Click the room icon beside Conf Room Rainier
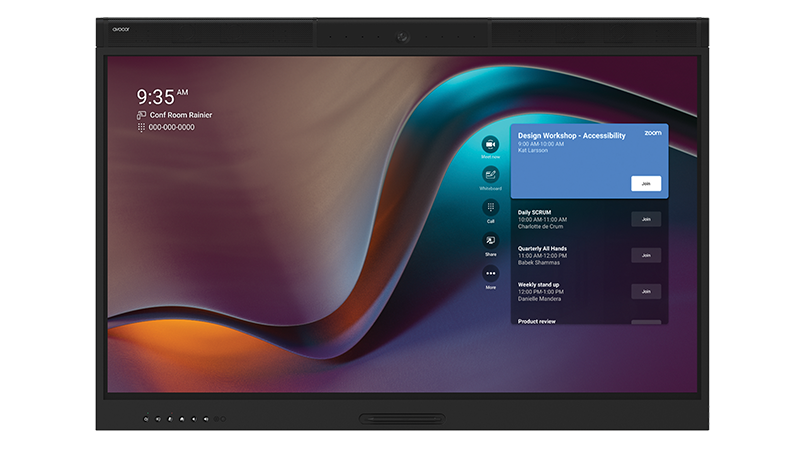800x450 pixels. (141, 115)
